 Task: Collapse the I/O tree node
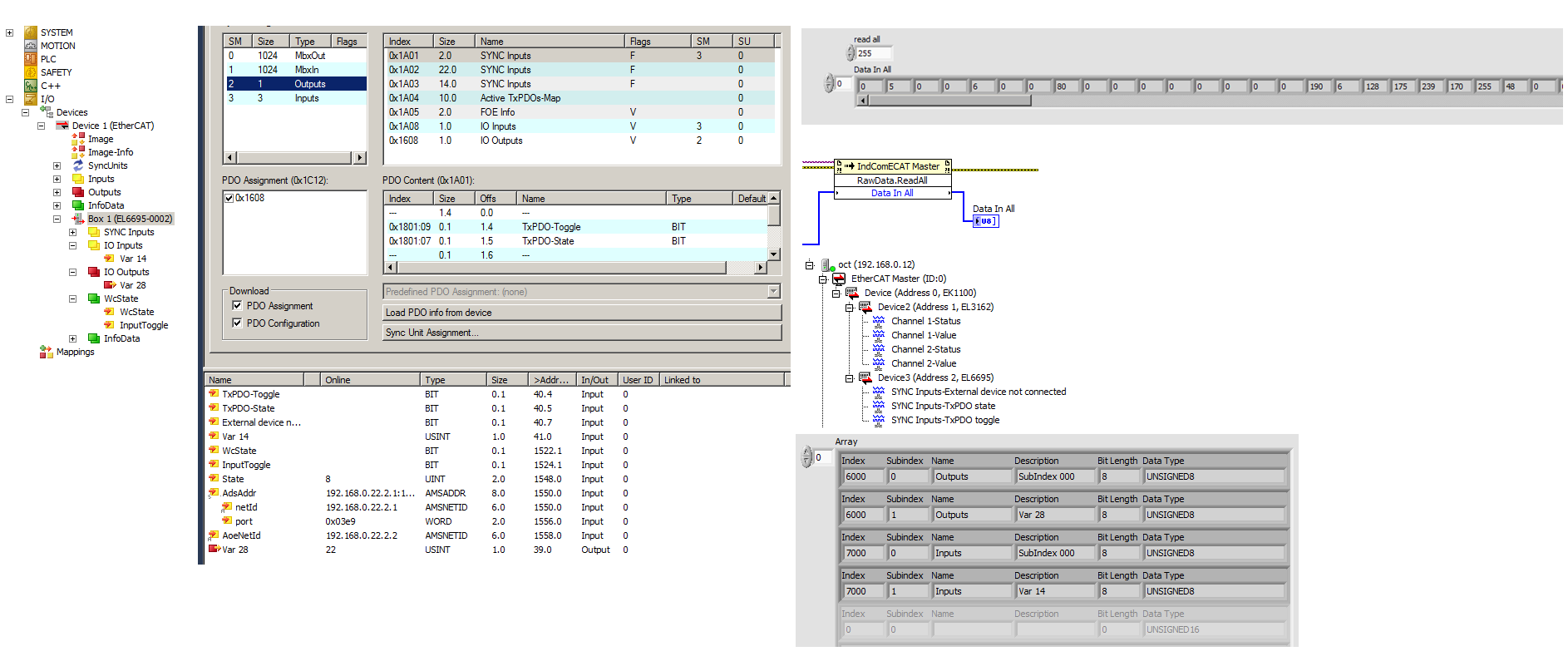point(9,99)
